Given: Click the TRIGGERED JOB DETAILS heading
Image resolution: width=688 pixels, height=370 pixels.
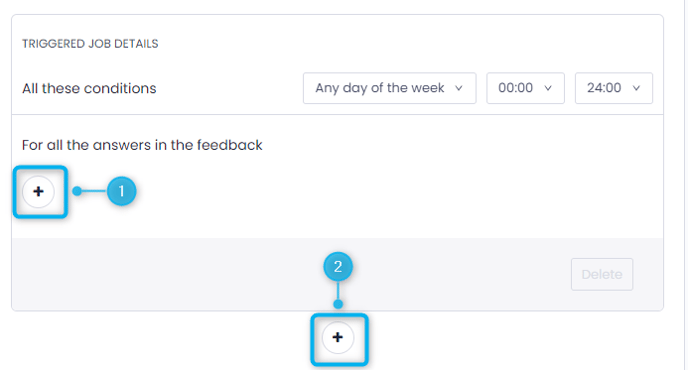Looking at the screenshot, I should 90,44.
